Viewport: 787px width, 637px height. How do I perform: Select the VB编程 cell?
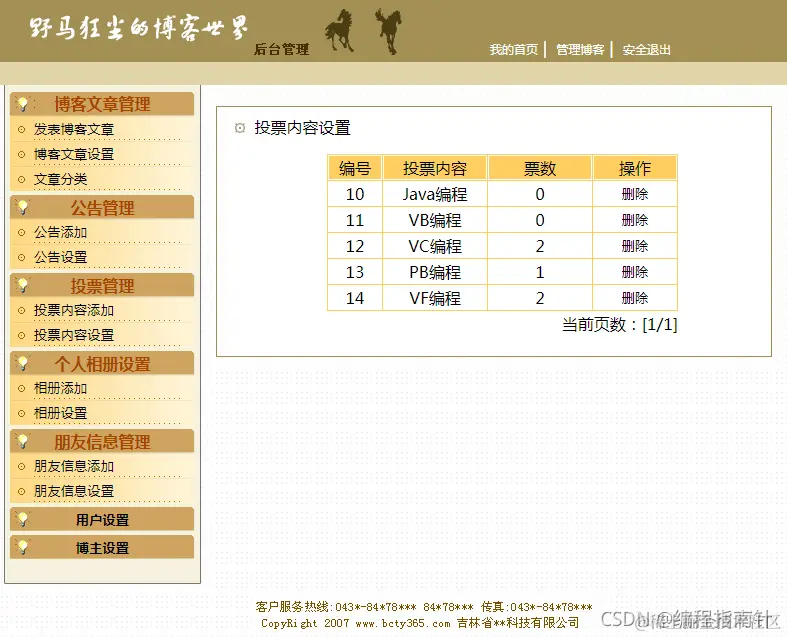point(435,220)
